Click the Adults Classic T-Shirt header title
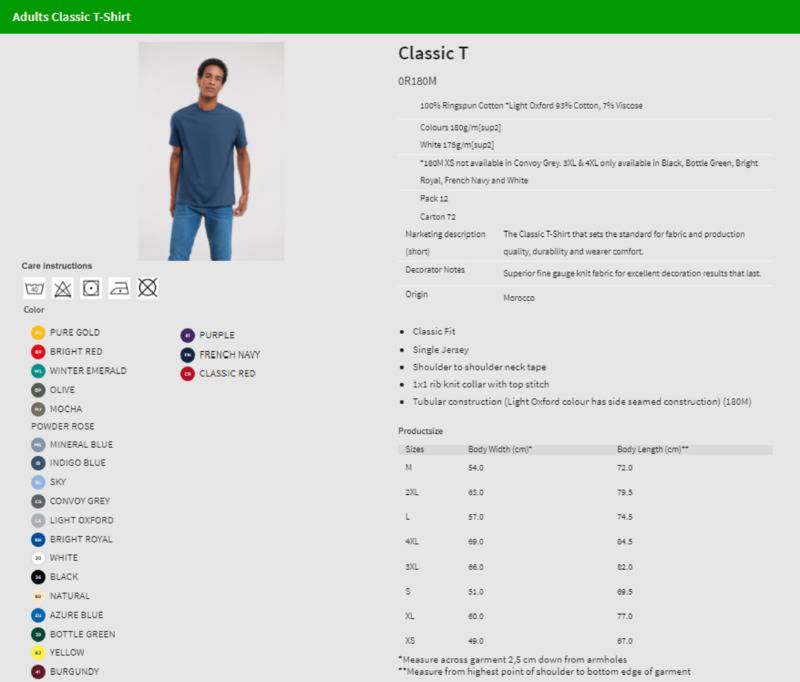This screenshot has width=800, height=682. point(71,17)
